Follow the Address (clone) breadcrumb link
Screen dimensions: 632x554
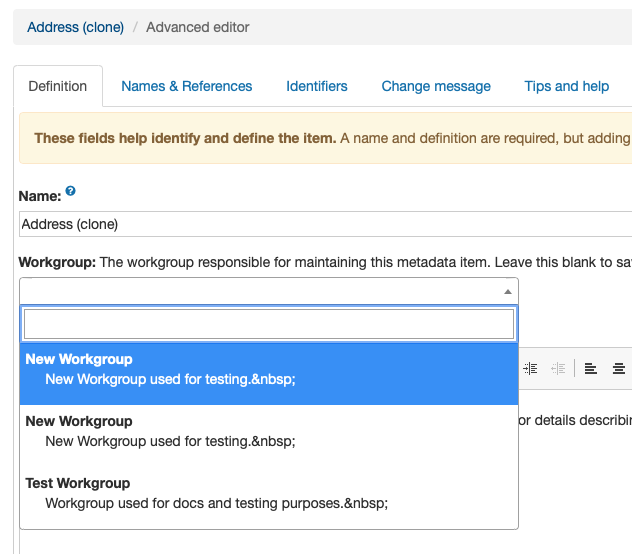pyautogui.click(x=75, y=27)
